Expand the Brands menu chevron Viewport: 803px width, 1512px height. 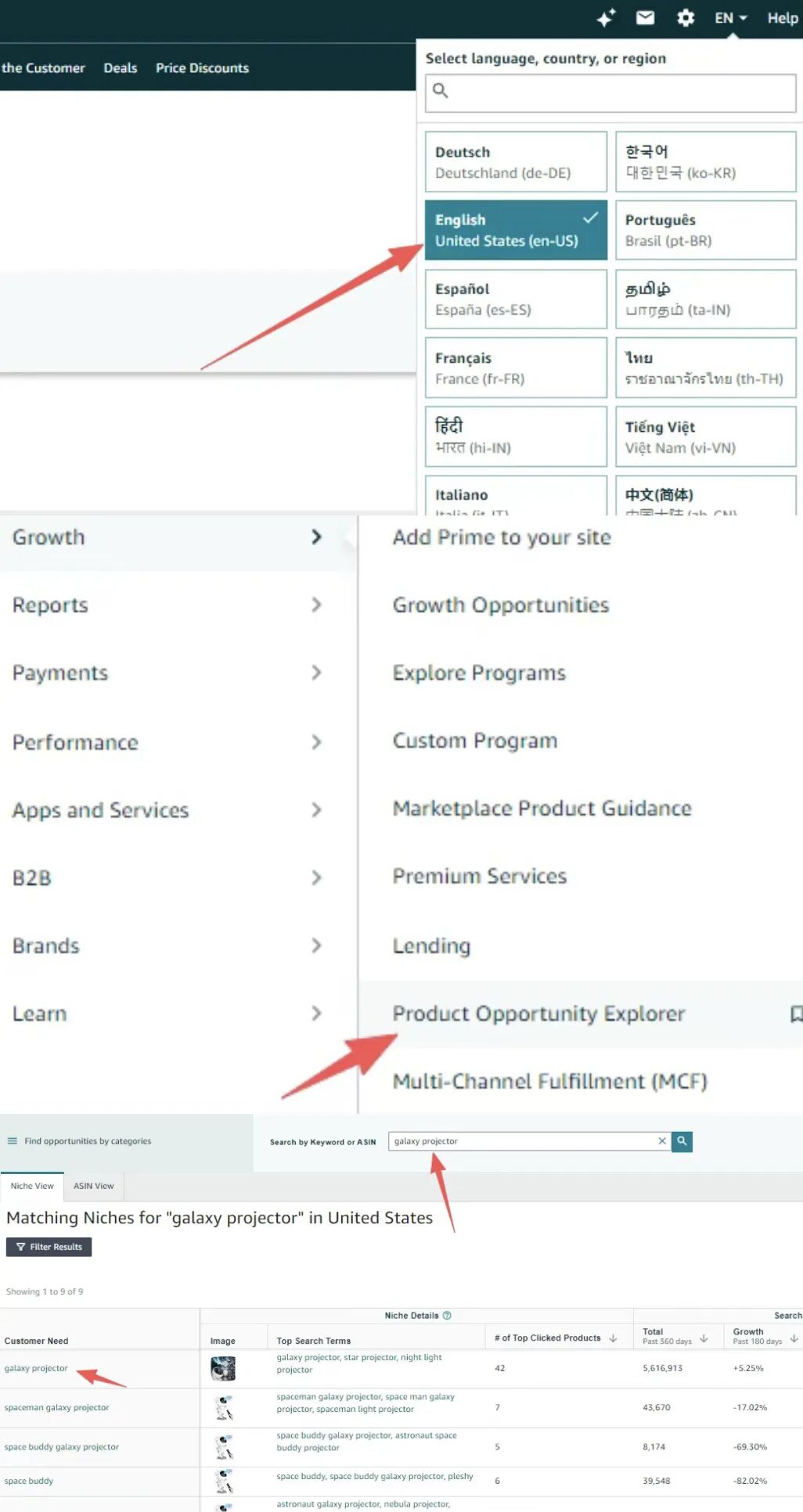tap(316, 946)
